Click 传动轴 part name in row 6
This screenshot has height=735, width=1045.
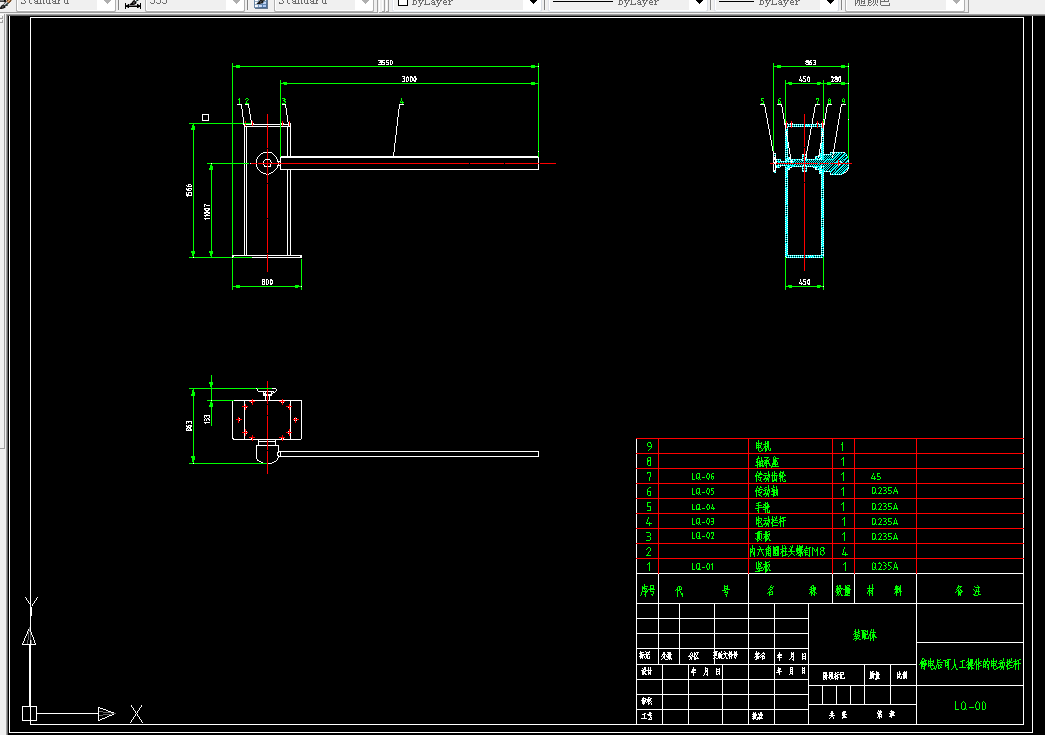(x=766, y=491)
